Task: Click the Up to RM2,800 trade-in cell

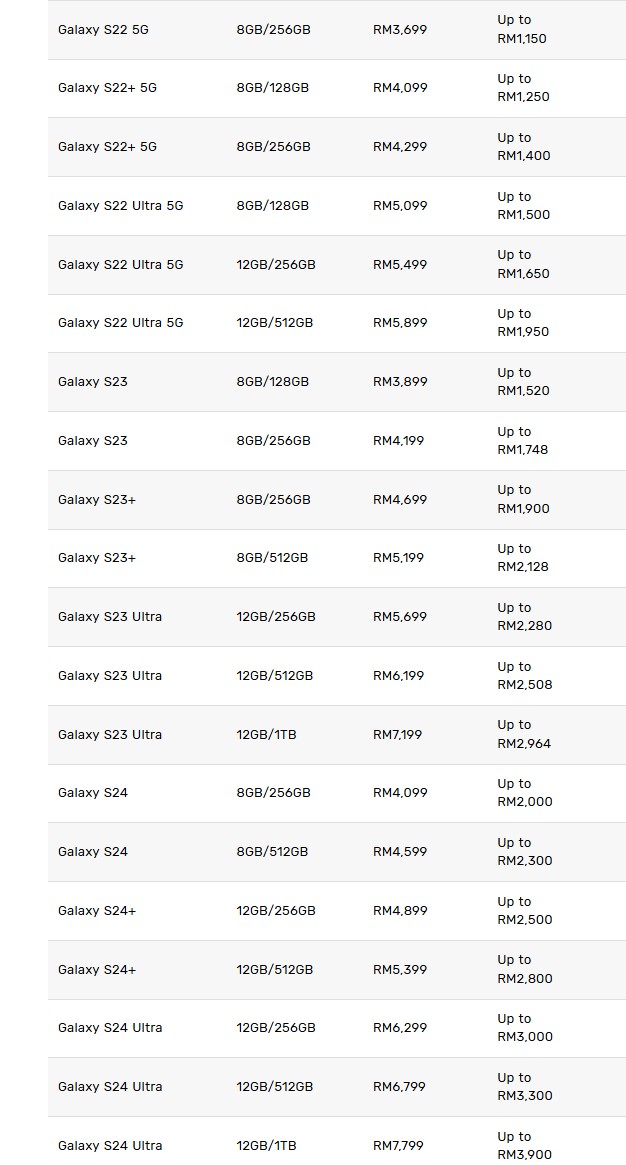Action: tap(524, 969)
